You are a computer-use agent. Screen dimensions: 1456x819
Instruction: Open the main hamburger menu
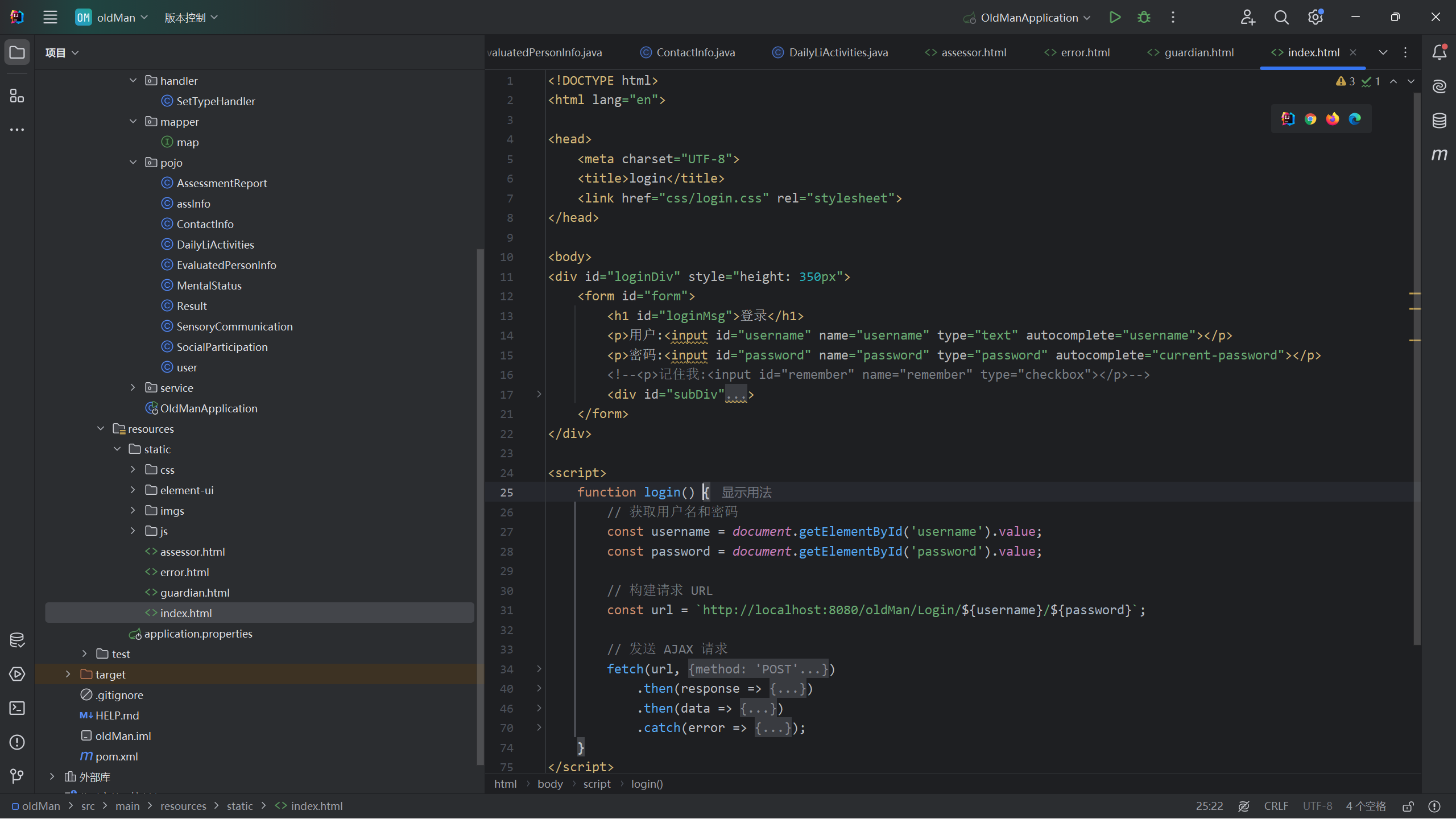coord(50,17)
